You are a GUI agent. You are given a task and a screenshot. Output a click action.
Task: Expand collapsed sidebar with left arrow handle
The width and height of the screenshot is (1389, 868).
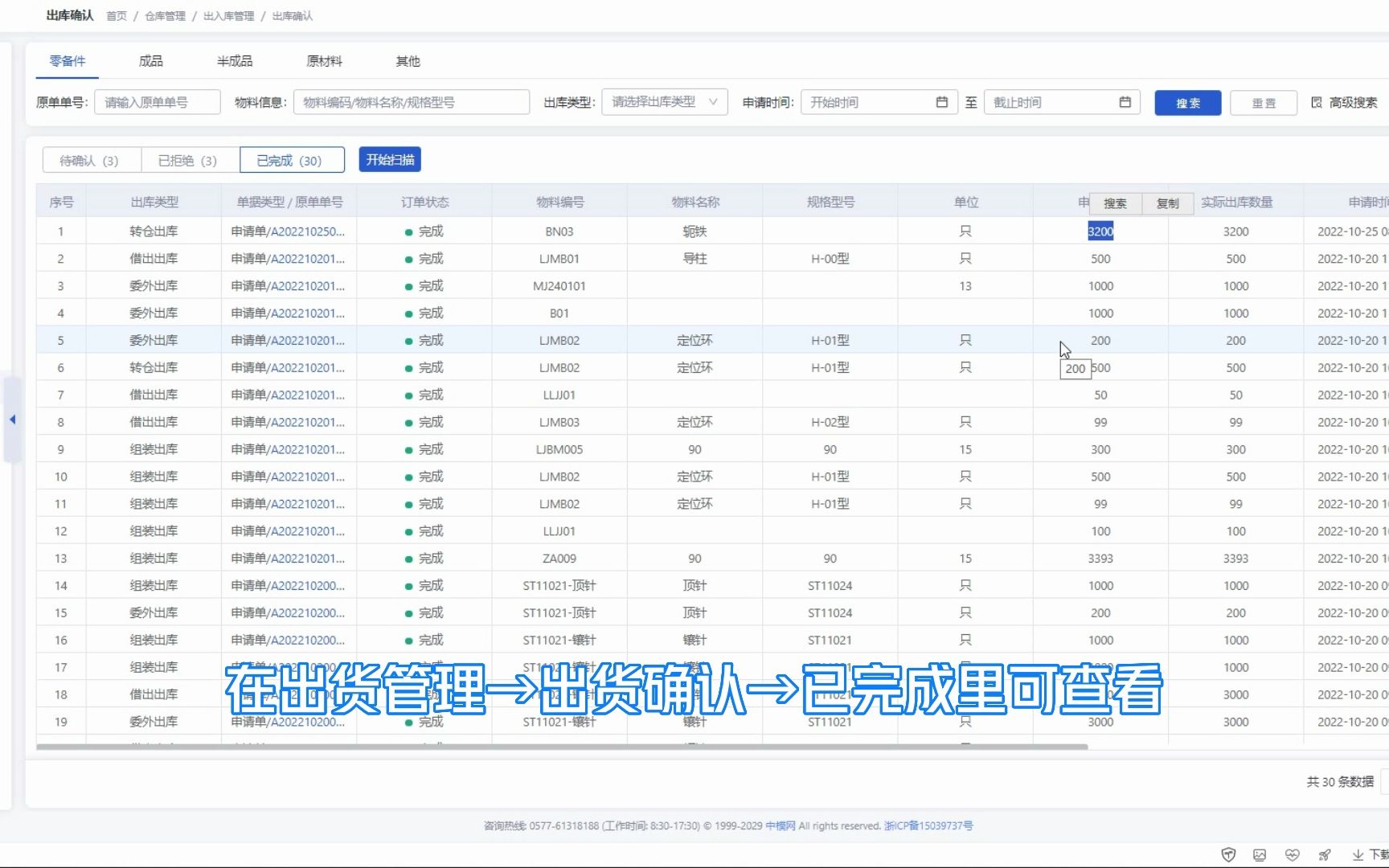[x=12, y=420]
